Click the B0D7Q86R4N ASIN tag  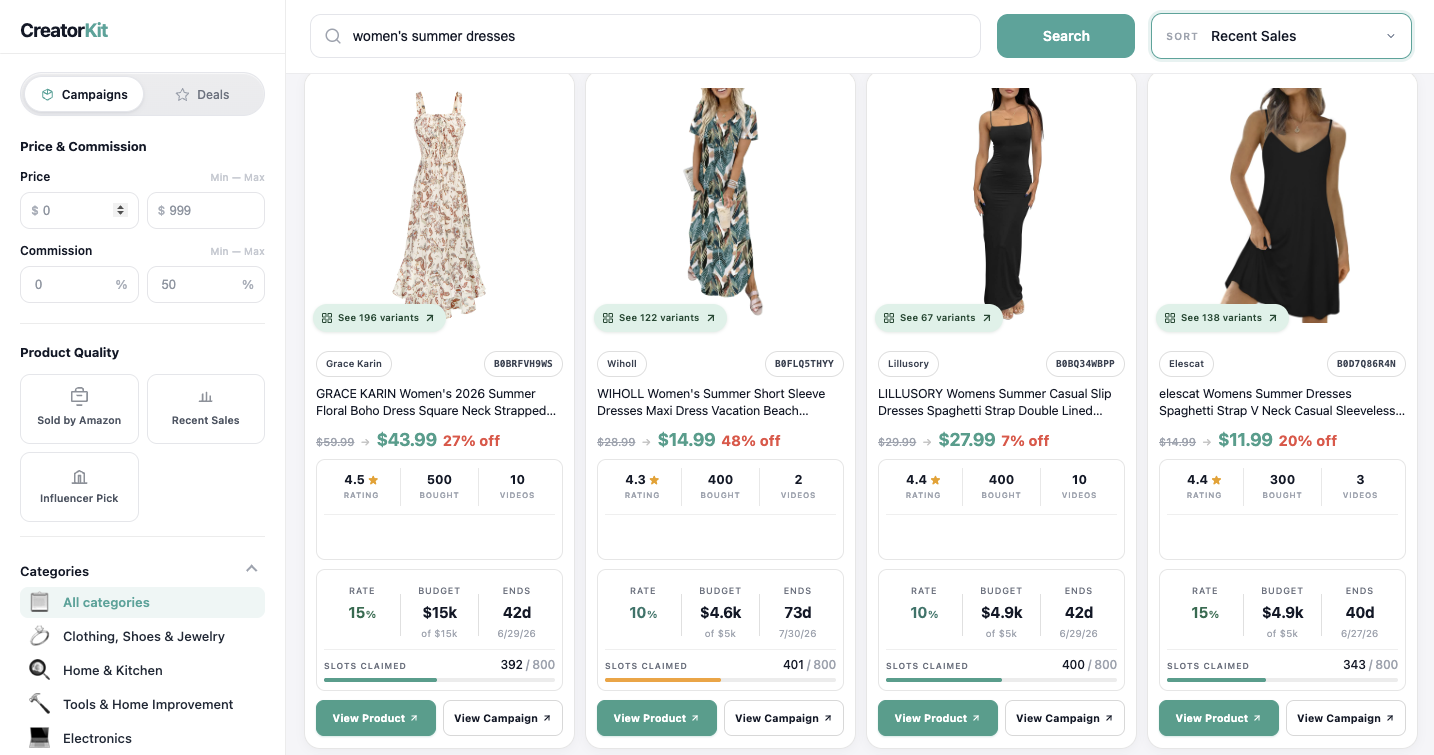point(1366,363)
